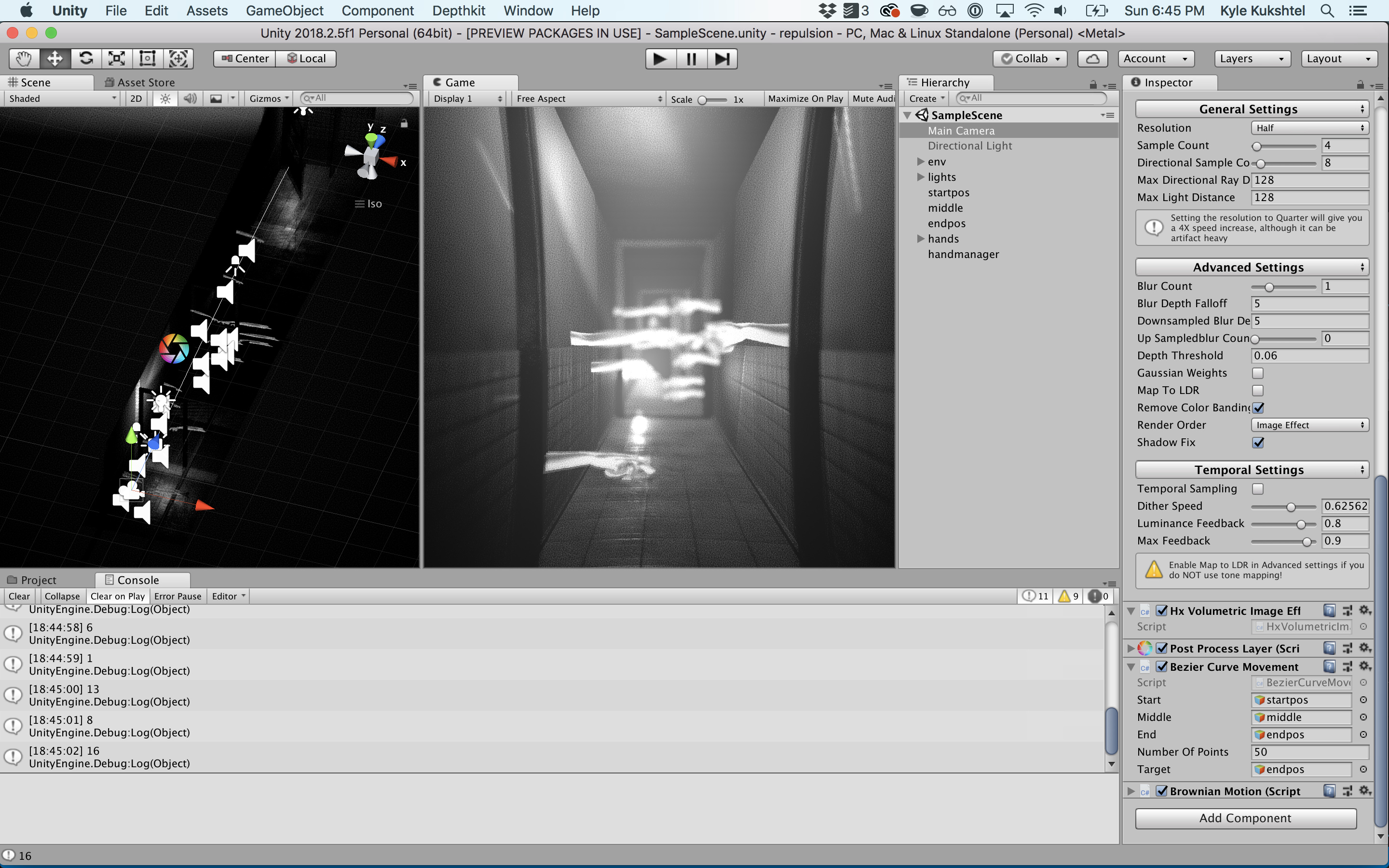Enable the Gaussian Weights checkbox
Image resolution: width=1389 pixels, height=868 pixels.
click(1257, 373)
